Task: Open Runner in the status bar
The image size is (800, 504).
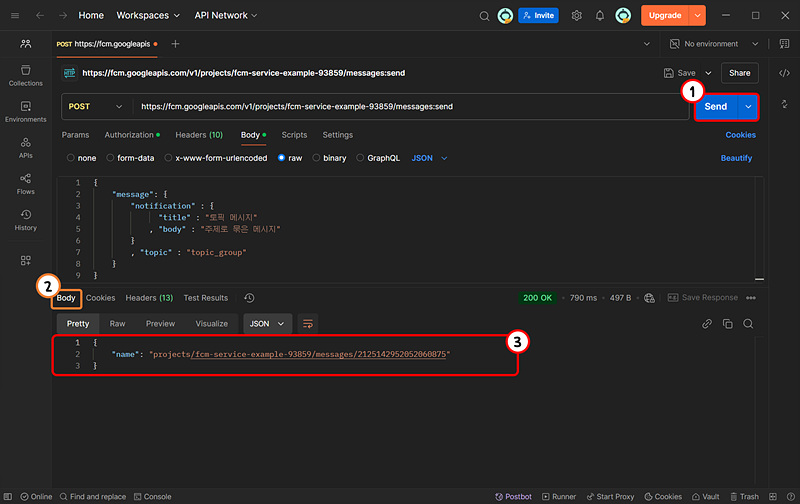Action: pos(559,497)
